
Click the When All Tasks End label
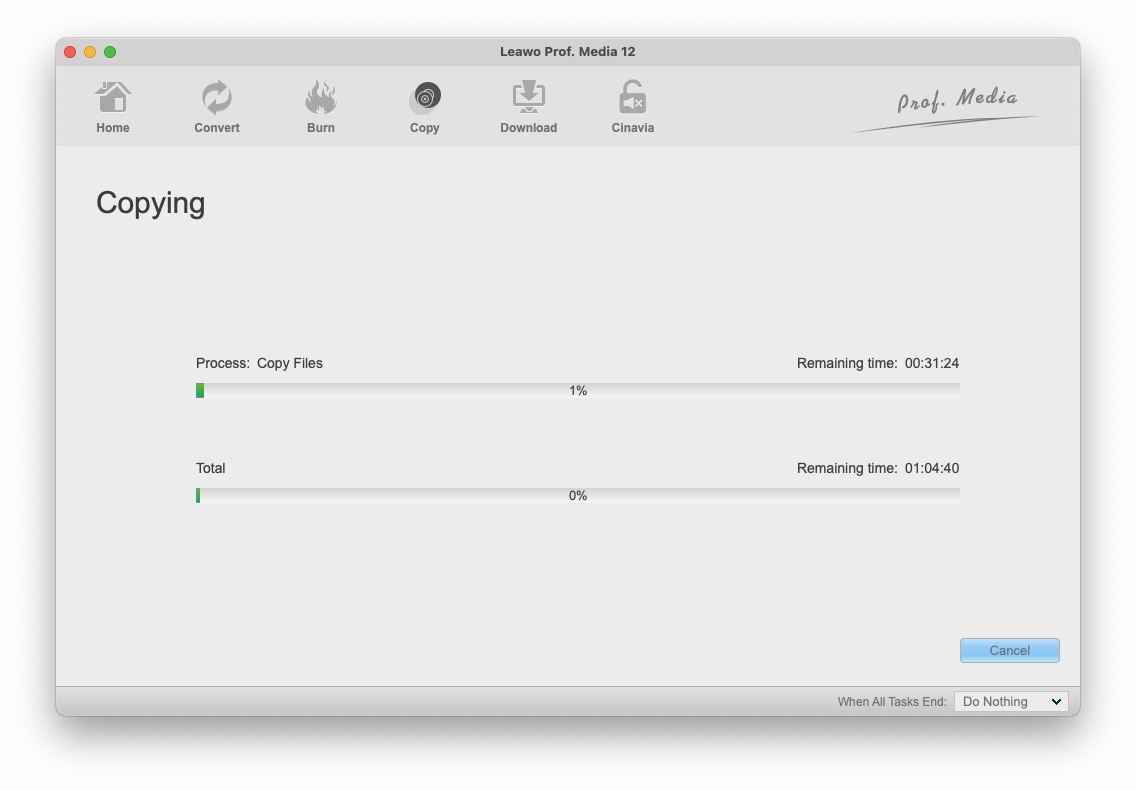891,702
